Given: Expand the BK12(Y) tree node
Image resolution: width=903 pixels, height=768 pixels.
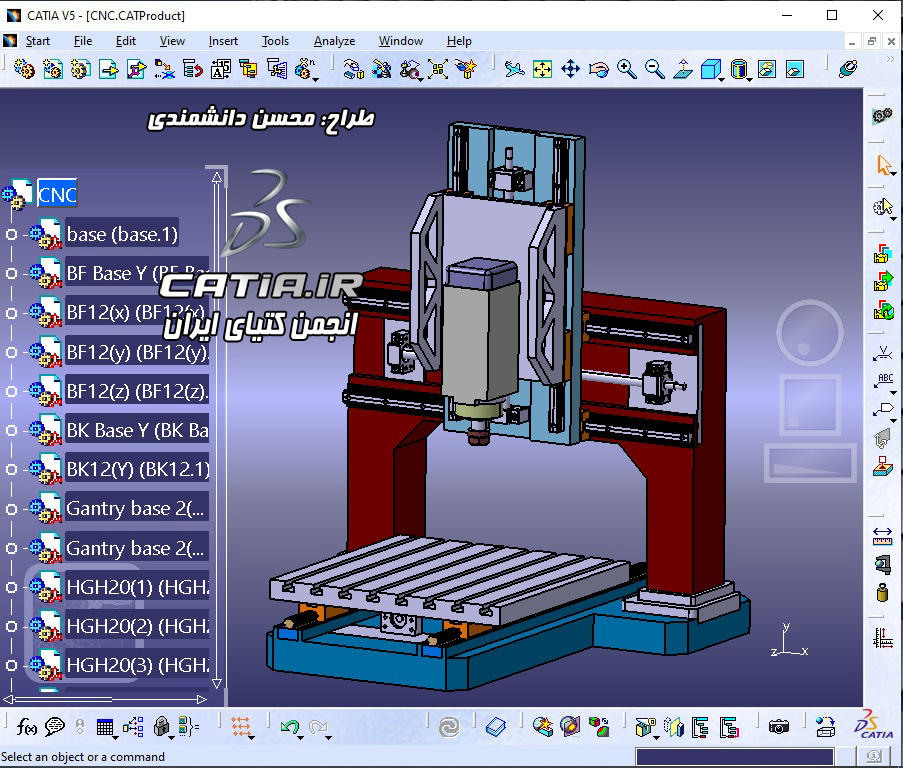Looking at the screenshot, I should pyautogui.click(x=11, y=469).
